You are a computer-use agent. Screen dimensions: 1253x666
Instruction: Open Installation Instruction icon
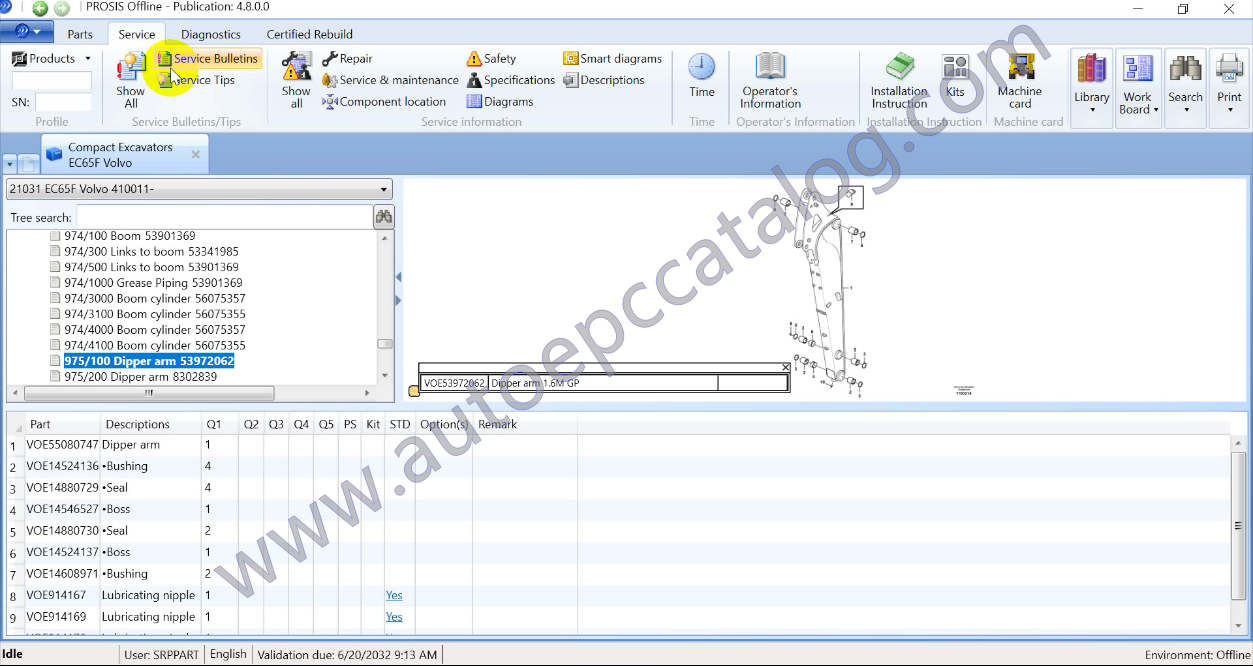click(899, 68)
